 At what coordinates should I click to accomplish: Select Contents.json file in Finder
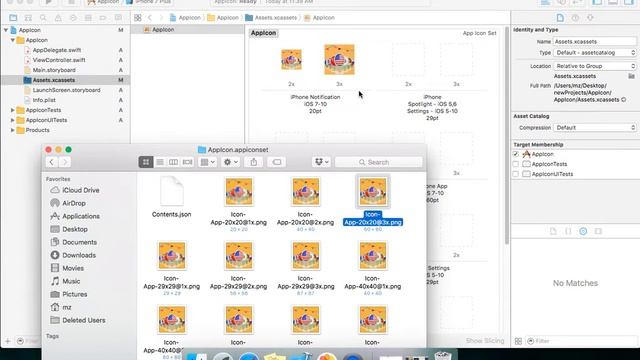point(171,197)
